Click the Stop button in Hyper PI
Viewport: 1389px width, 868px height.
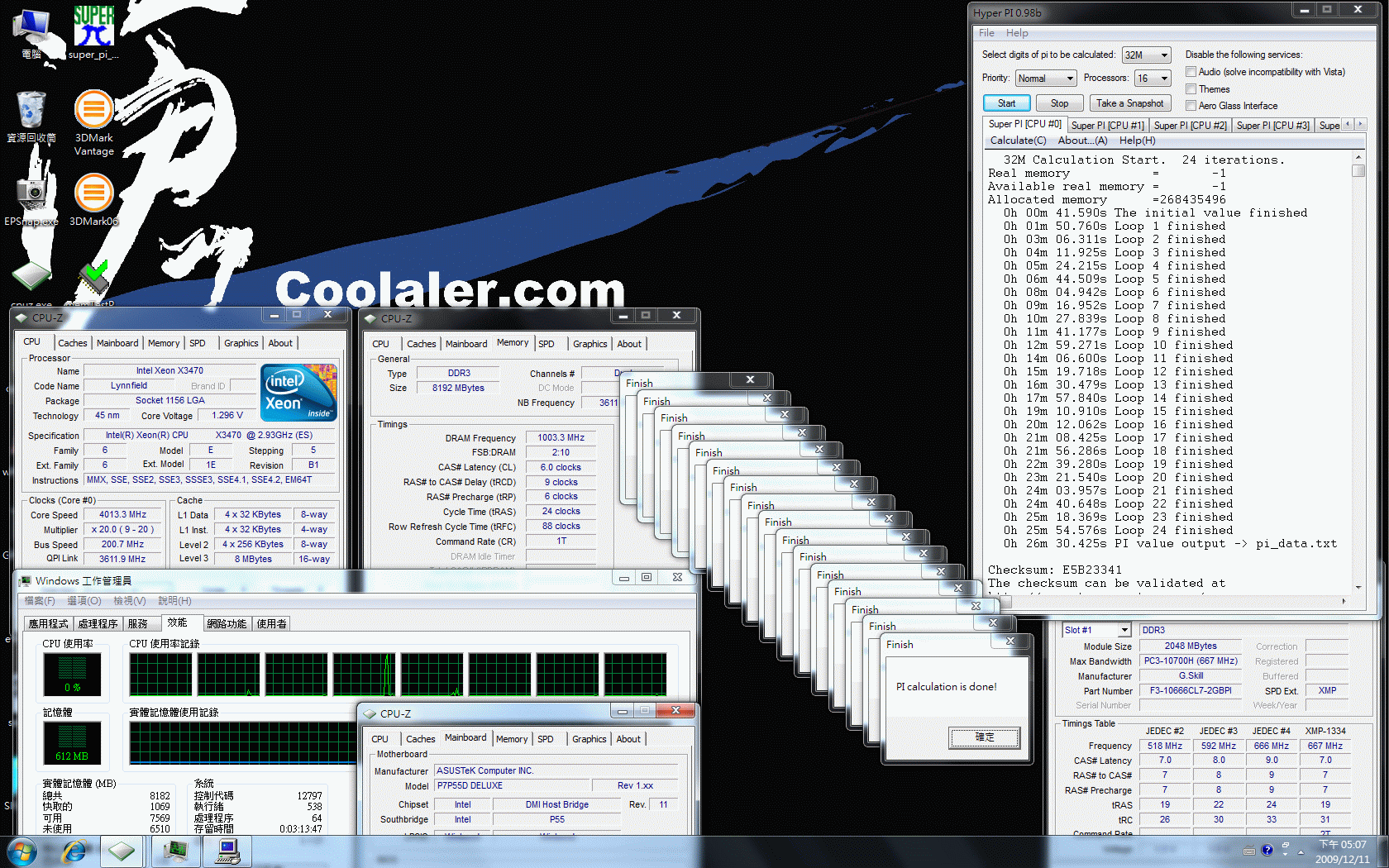pos(1059,103)
